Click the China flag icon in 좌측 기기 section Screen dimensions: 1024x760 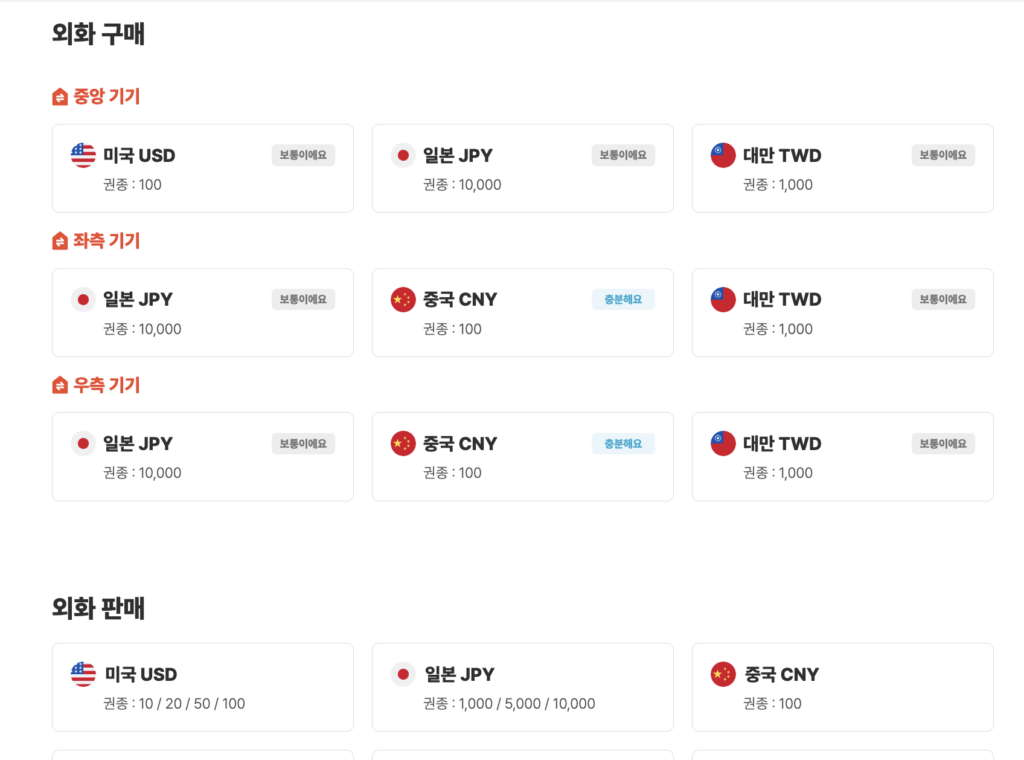pos(402,299)
